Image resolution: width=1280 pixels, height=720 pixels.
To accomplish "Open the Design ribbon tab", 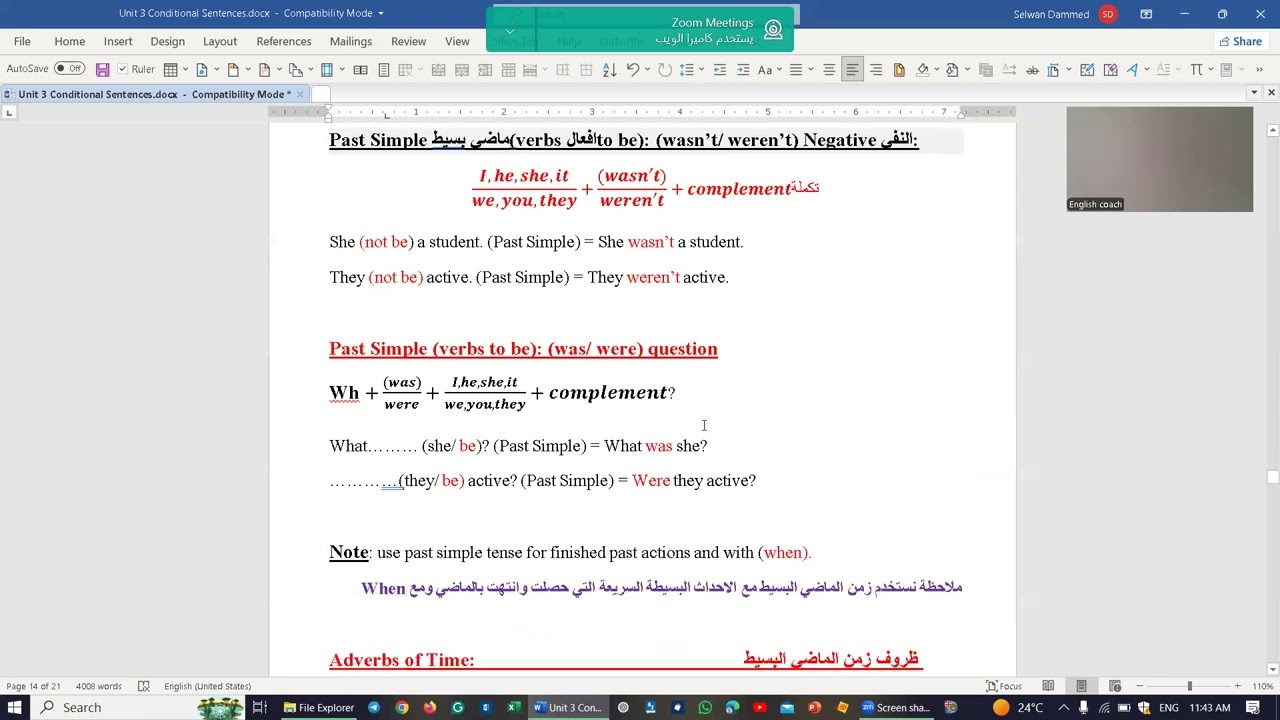I will point(167,41).
